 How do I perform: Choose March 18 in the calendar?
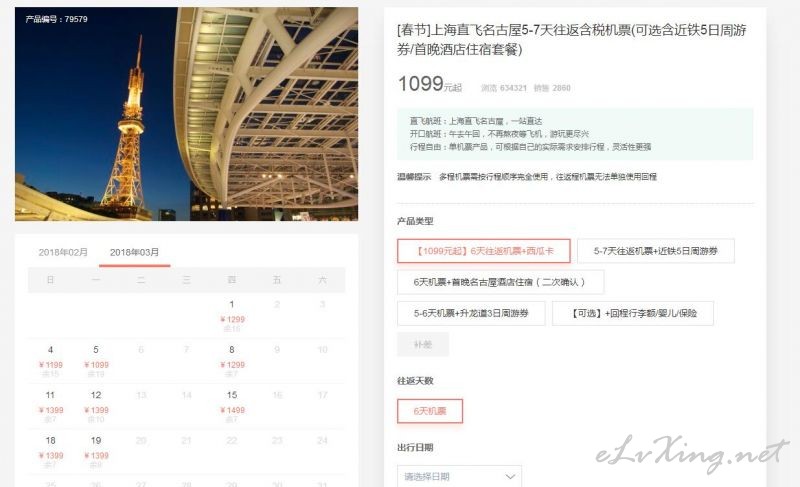51,452
